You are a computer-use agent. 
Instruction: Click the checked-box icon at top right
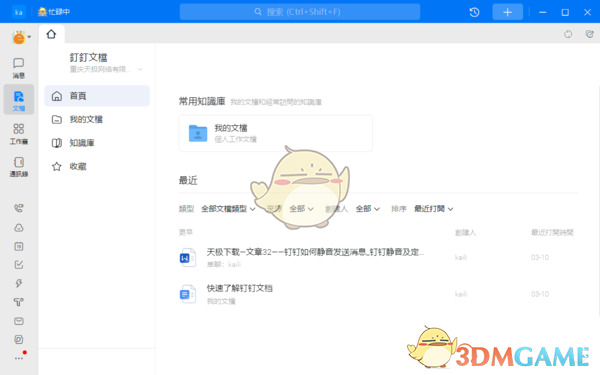point(590,34)
